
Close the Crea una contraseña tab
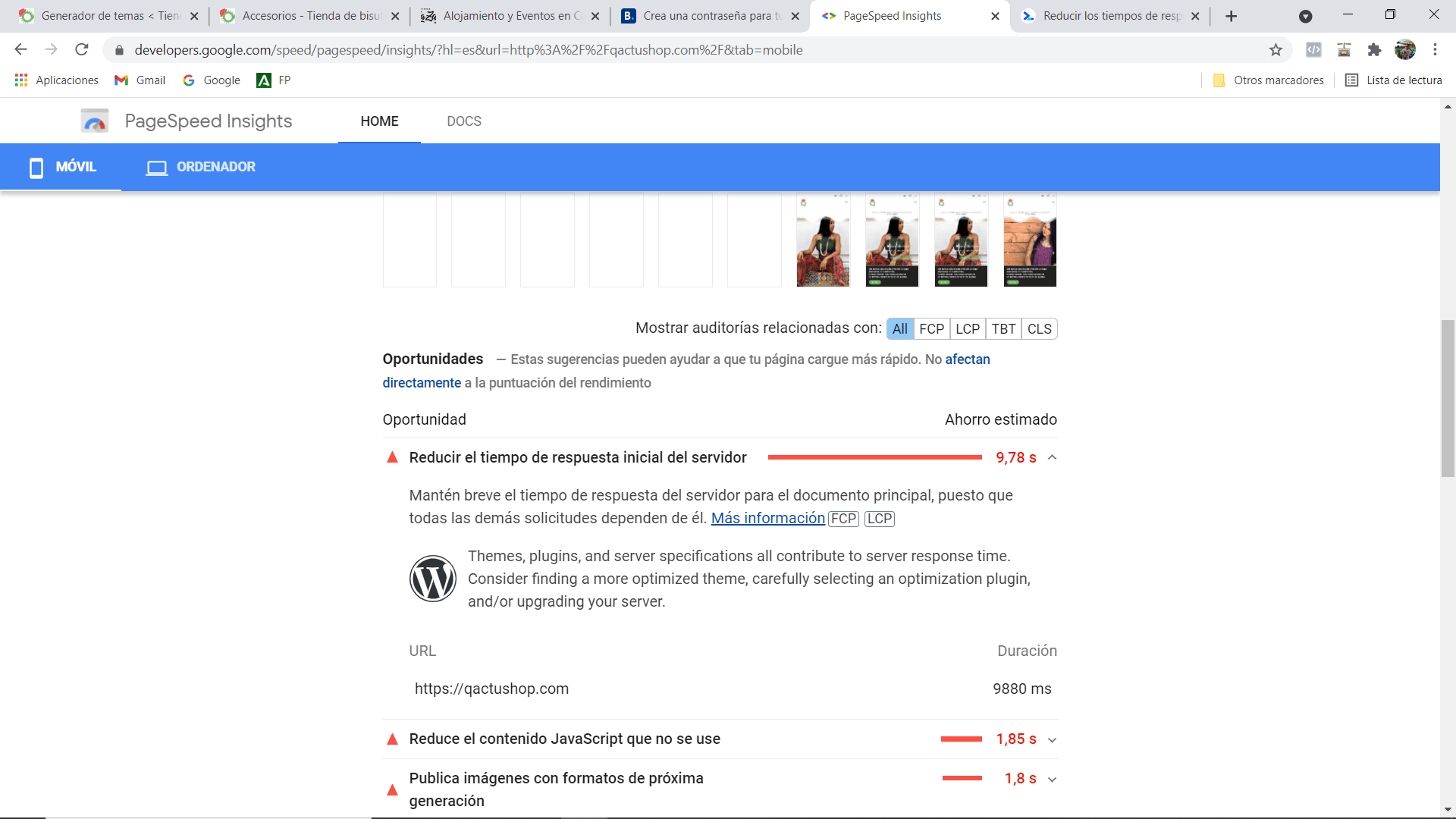point(795,16)
